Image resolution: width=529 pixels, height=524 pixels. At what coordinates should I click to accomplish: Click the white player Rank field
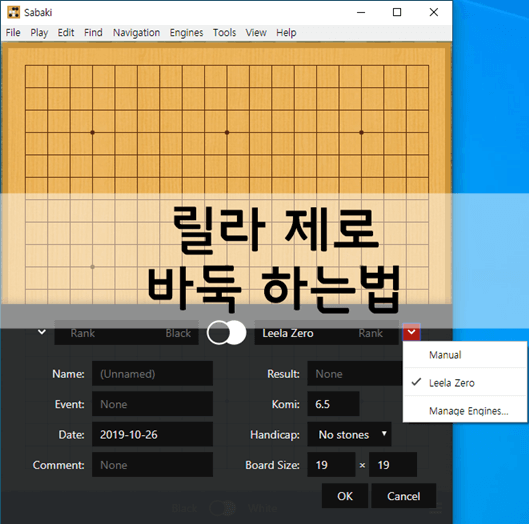[x=371, y=333]
